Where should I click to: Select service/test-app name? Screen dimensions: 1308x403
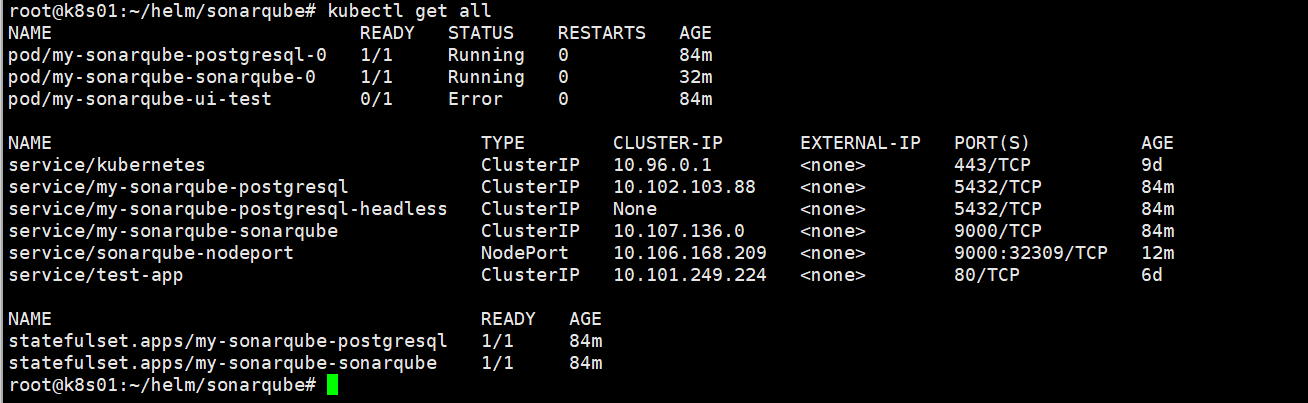coord(95,275)
